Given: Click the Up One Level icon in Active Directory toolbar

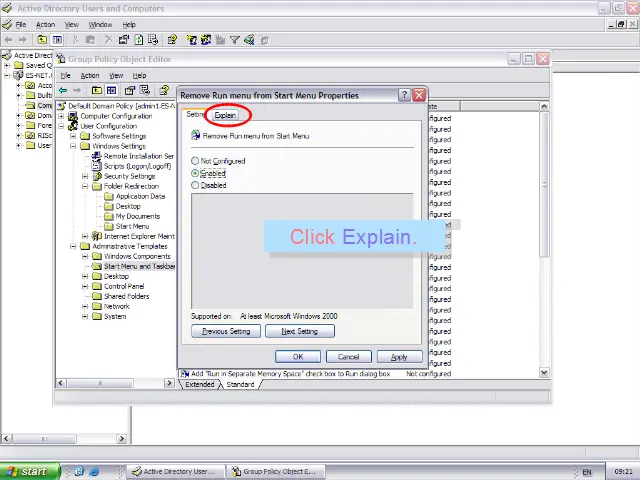Looking at the screenshot, I should click(42, 40).
